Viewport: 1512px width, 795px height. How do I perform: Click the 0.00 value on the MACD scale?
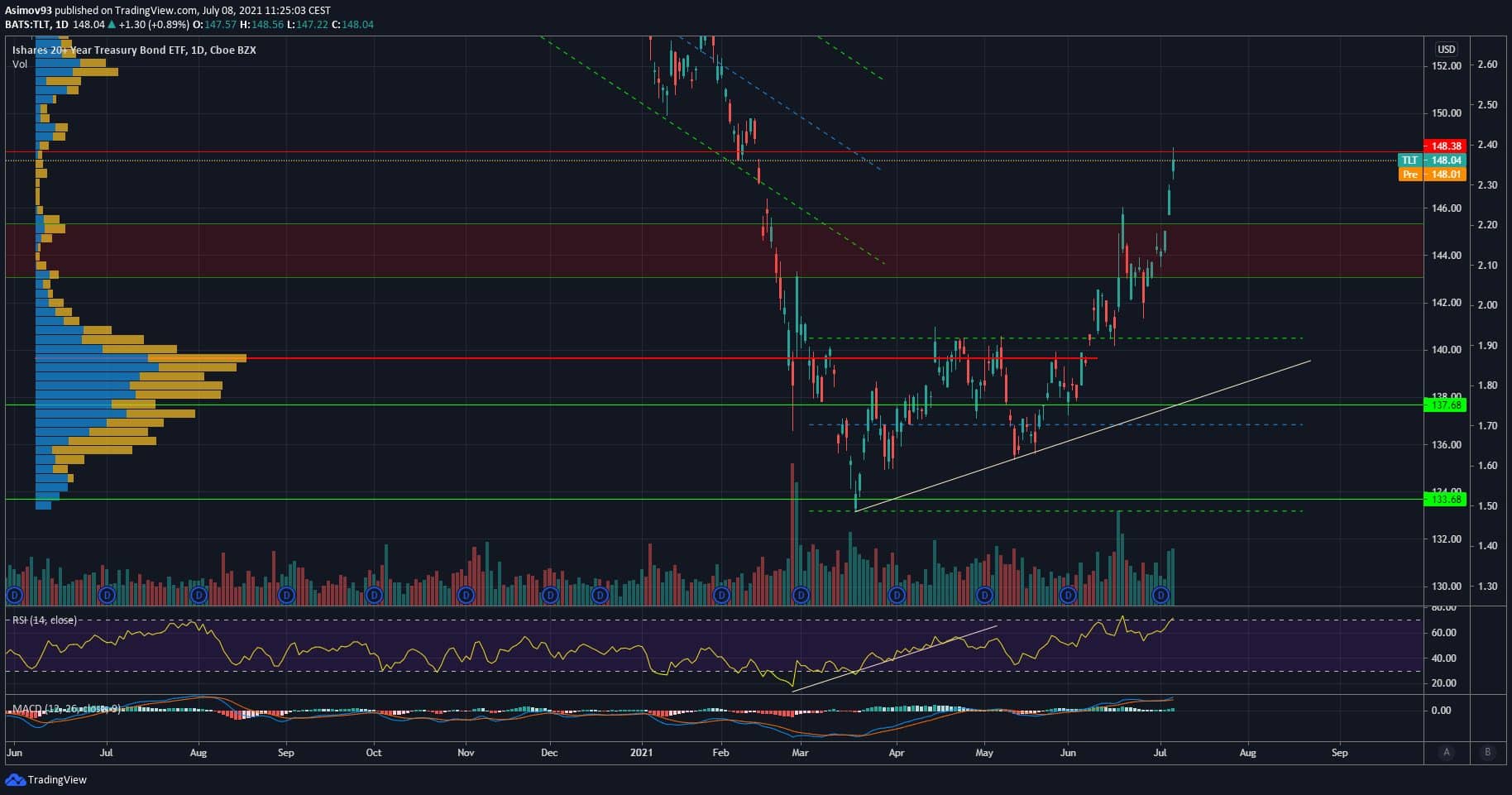(1441, 711)
